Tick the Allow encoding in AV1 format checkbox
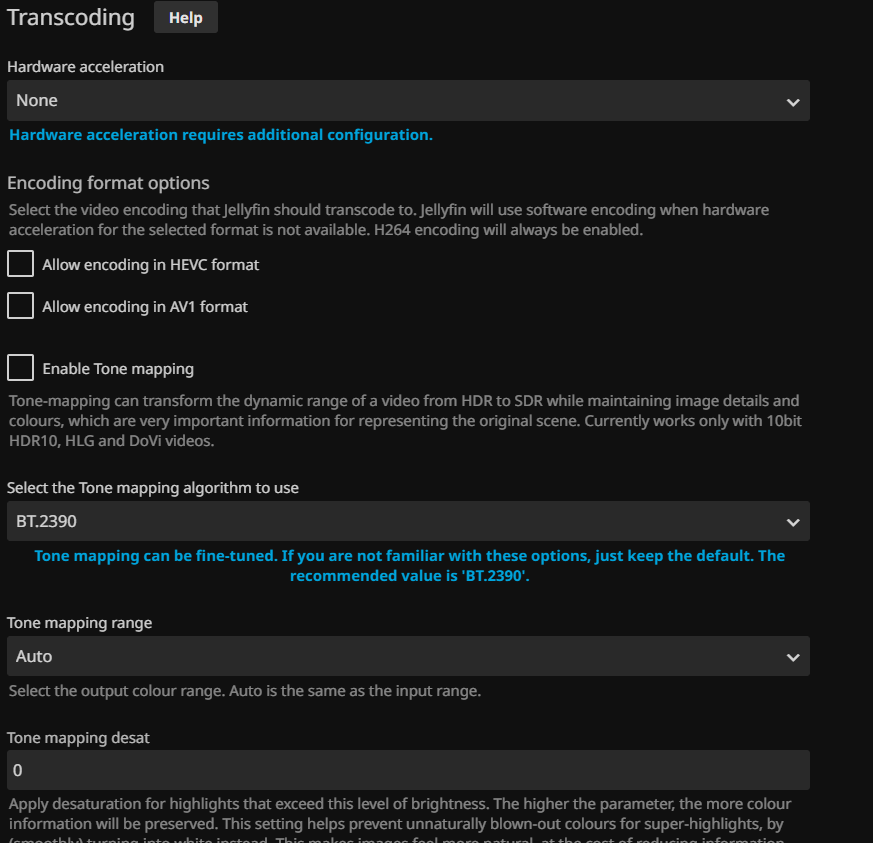 coord(21,306)
